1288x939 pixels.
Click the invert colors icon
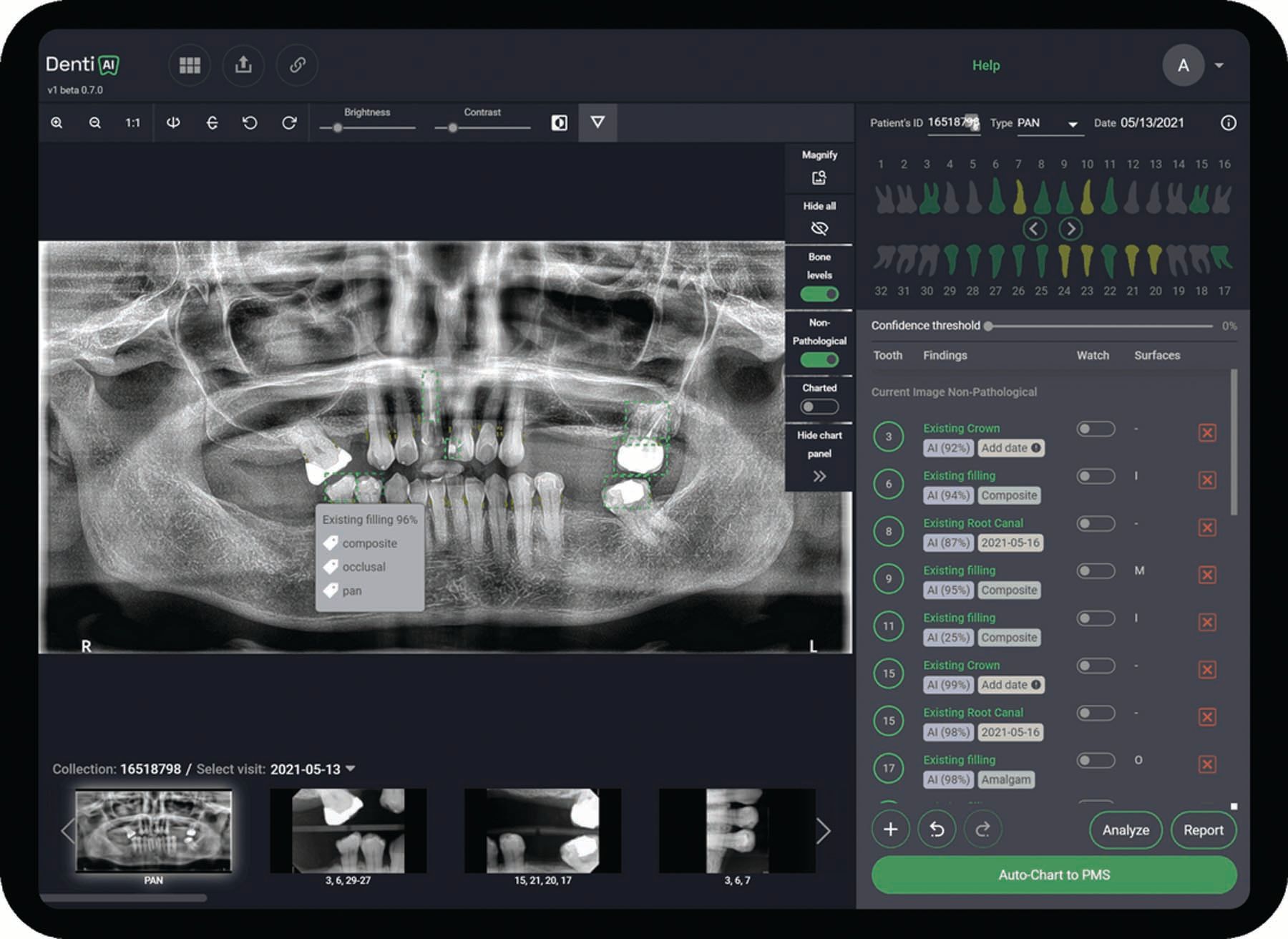tap(559, 123)
